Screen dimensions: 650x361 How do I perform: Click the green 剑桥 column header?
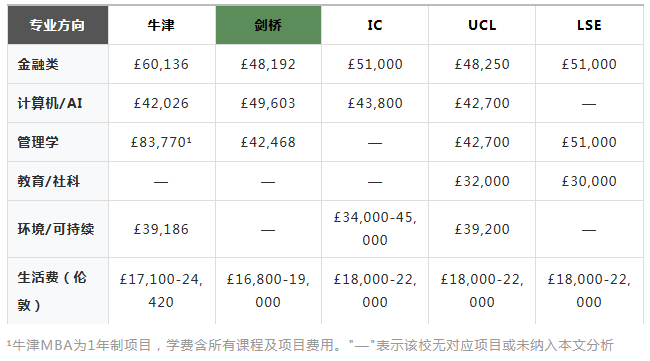(x=268, y=25)
